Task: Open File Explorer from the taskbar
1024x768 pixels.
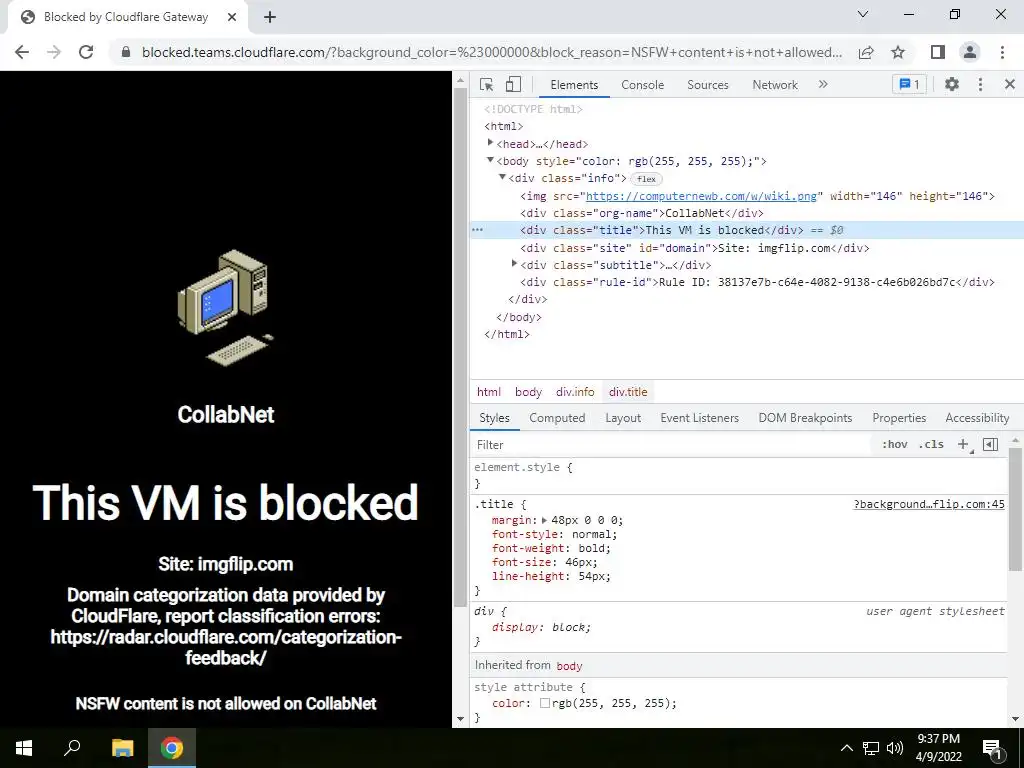Action: click(122, 748)
